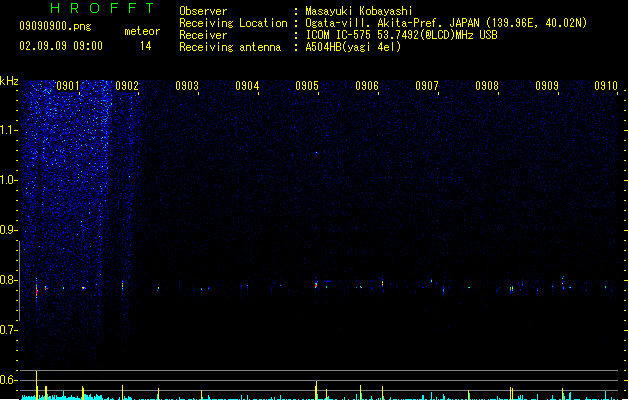
Task: Click the Receiver label
Action: pos(203,35)
